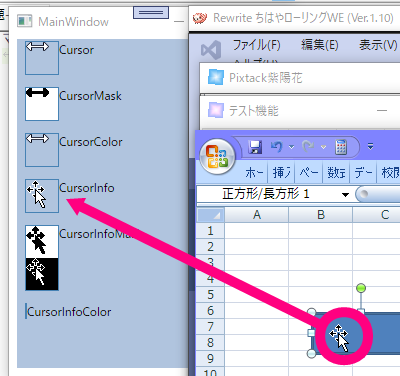The width and height of the screenshot is (400, 376).
Task: Minimize the テスト機能 window
Action: [382, 110]
